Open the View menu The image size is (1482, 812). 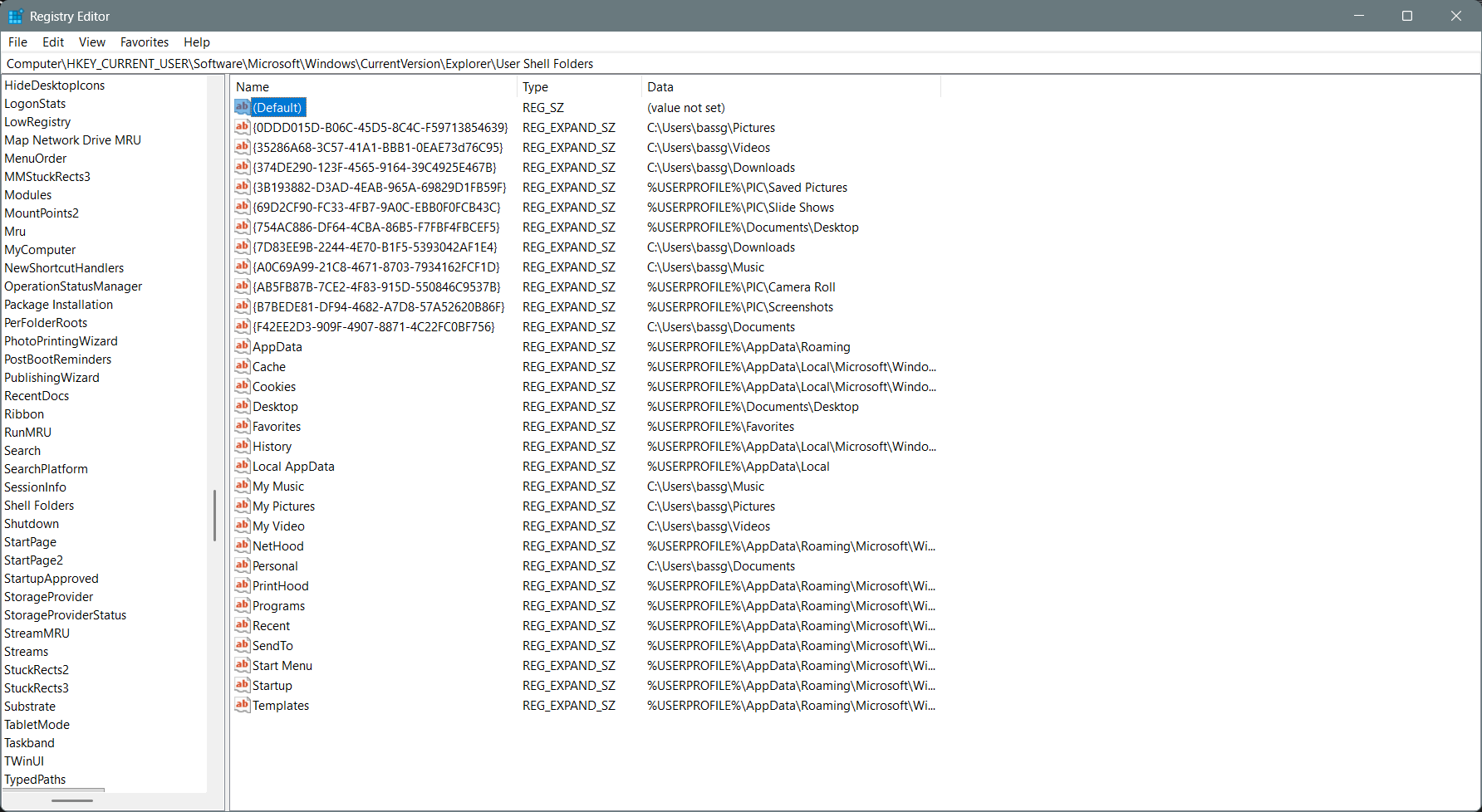click(92, 42)
